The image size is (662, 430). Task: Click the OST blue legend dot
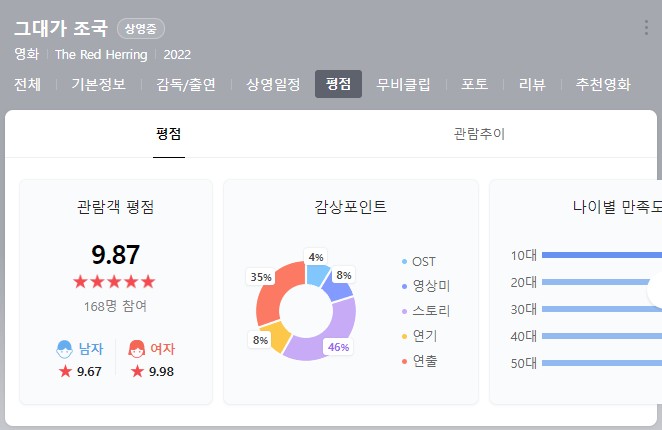[404, 262]
